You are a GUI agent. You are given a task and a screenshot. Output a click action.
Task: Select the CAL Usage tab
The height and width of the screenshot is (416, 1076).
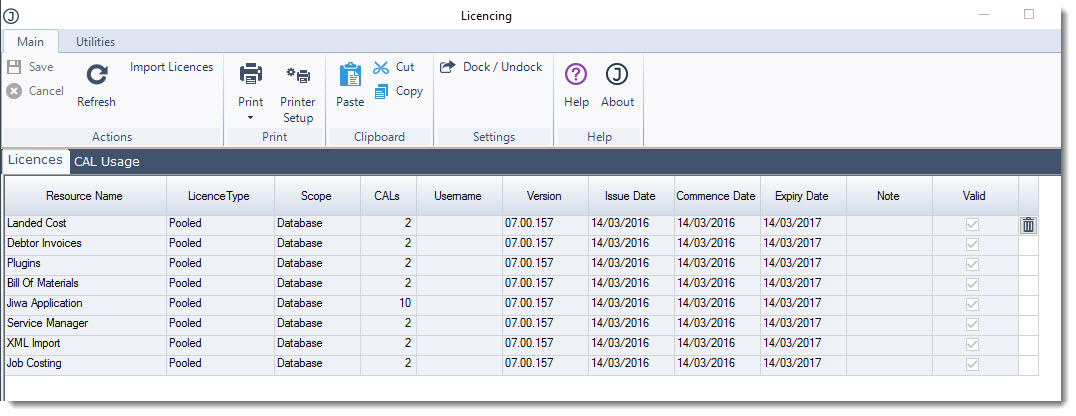(107, 162)
